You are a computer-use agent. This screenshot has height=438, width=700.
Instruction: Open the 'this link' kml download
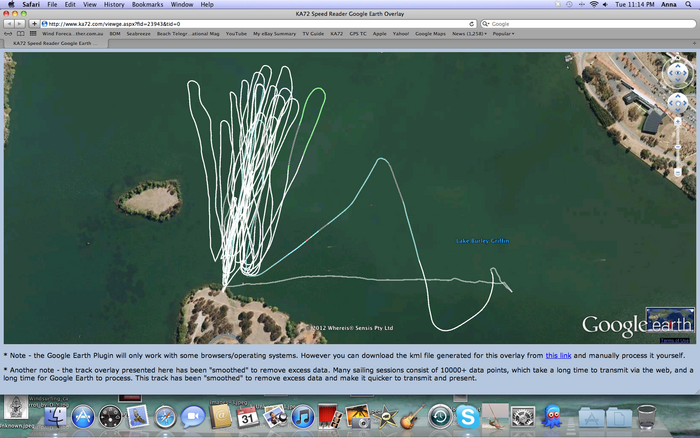[x=558, y=355]
